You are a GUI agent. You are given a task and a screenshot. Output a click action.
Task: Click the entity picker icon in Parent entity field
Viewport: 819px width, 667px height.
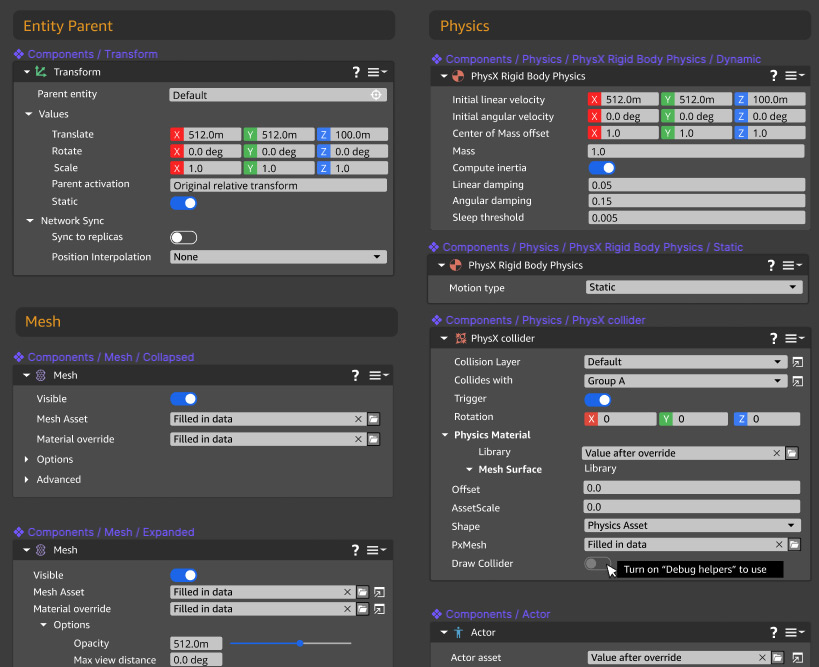pyautogui.click(x=376, y=93)
